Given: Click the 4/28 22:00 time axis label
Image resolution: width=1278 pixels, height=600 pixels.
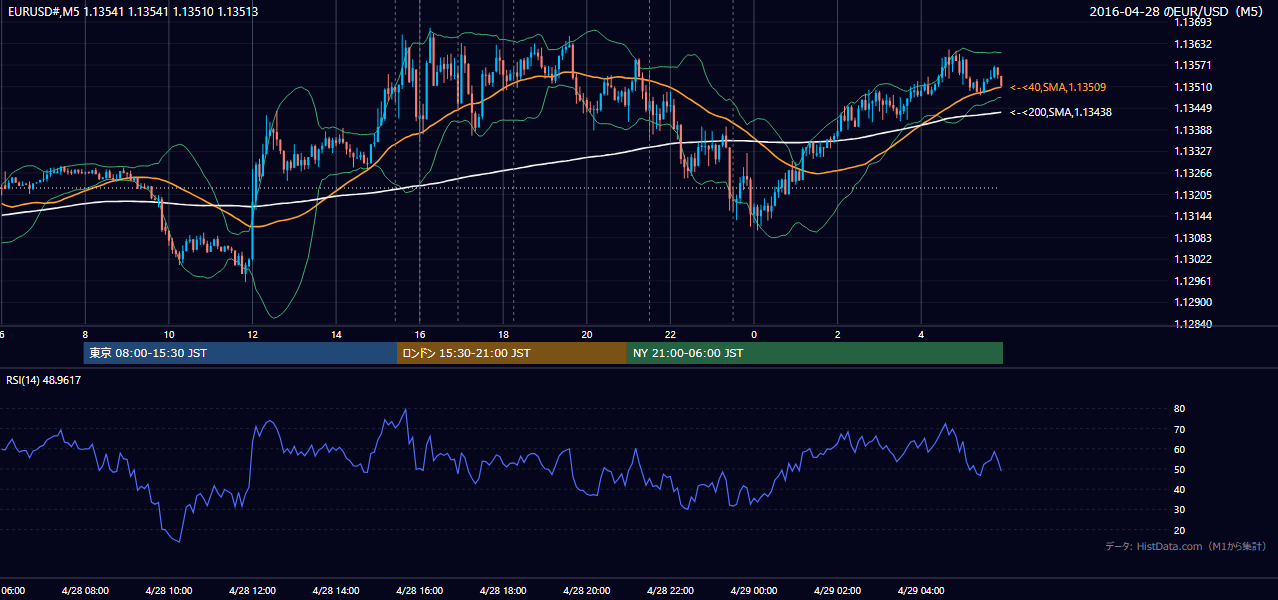Looking at the screenshot, I should [669, 590].
